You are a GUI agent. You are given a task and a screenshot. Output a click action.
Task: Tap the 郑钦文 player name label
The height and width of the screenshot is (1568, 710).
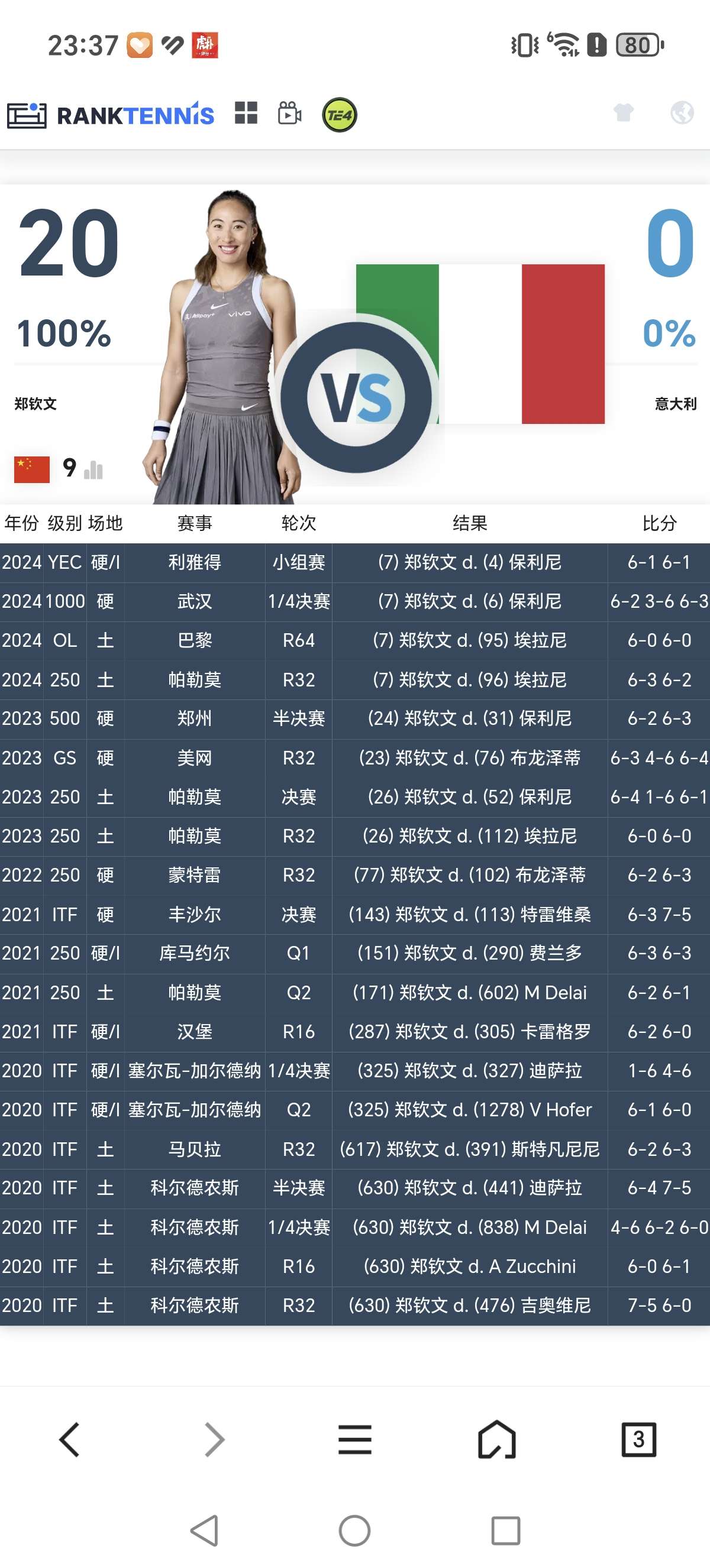tap(35, 404)
